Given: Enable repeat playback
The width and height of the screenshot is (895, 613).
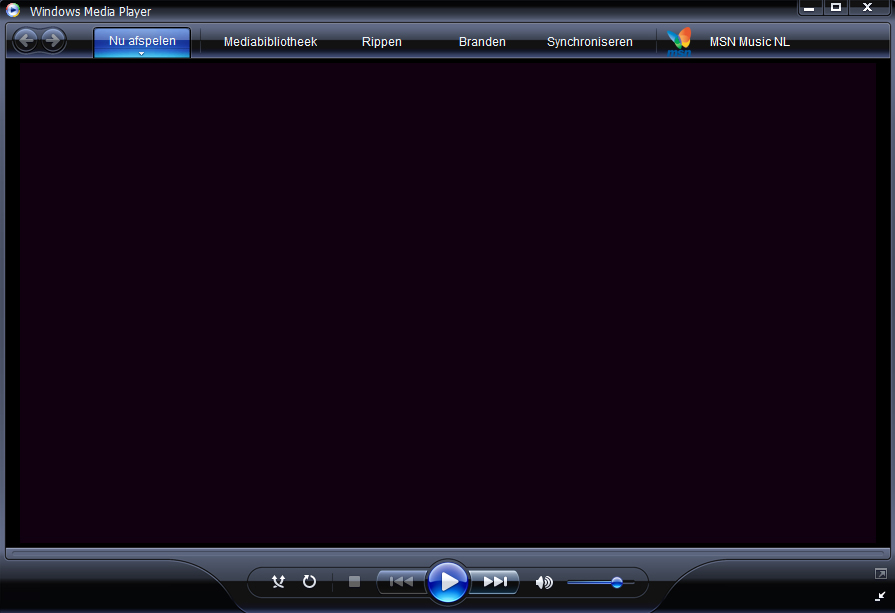Looking at the screenshot, I should (309, 581).
